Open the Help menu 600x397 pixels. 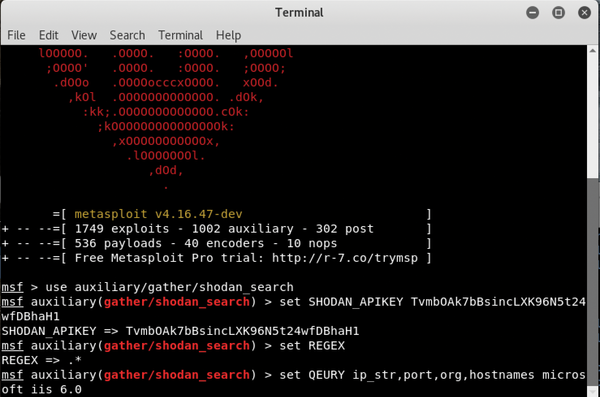[228, 35]
